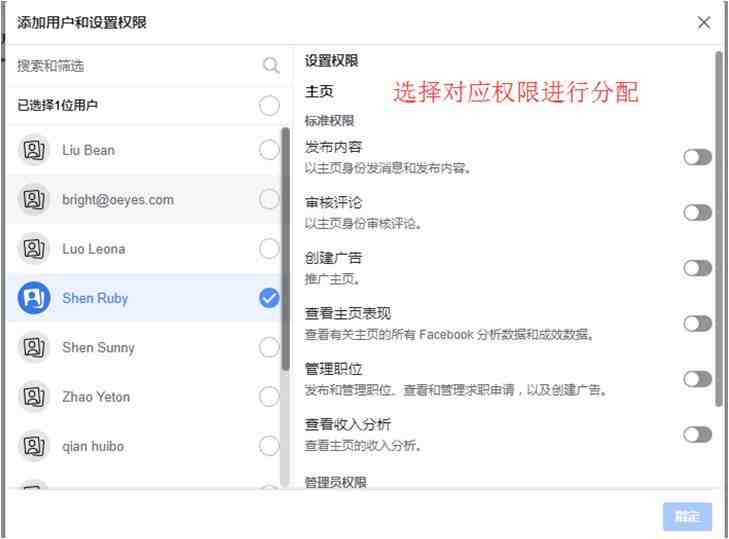Toggle the 已选择1位用户 select-all circle
This screenshot has width=729, height=539.
(269, 106)
